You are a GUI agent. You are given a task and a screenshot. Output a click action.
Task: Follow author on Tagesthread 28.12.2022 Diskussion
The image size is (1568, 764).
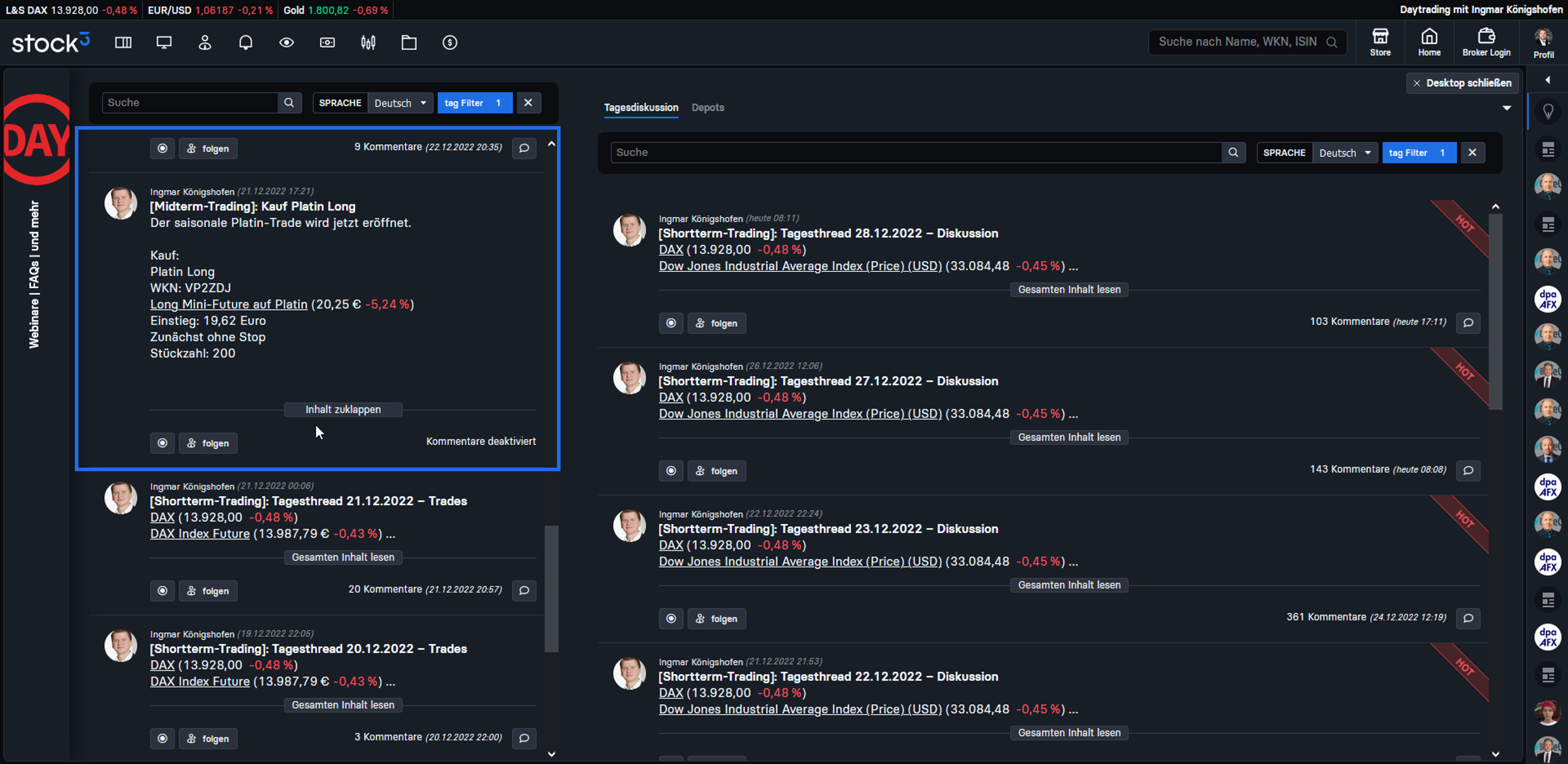coord(716,323)
